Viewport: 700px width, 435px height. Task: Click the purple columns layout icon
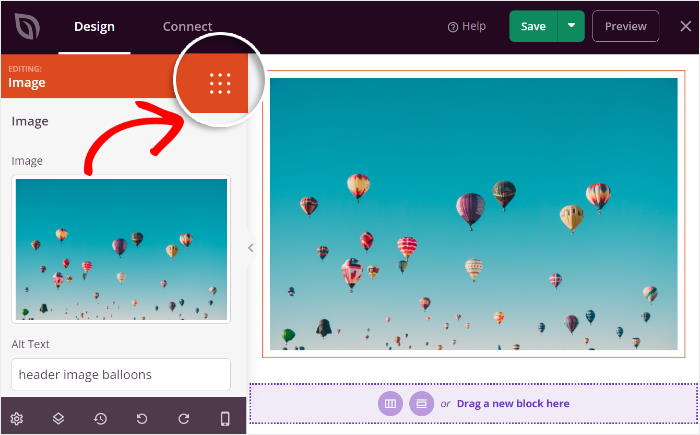click(x=390, y=403)
